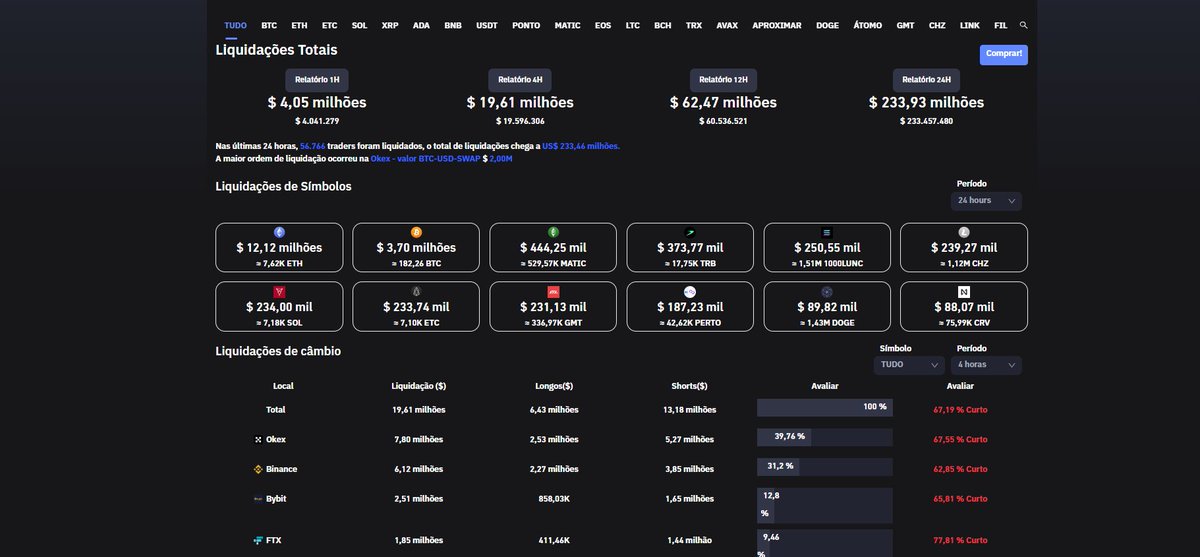Screen dimensions: 1200x557
Task: Click the Relatório 4H button
Action: click(x=520, y=80)
